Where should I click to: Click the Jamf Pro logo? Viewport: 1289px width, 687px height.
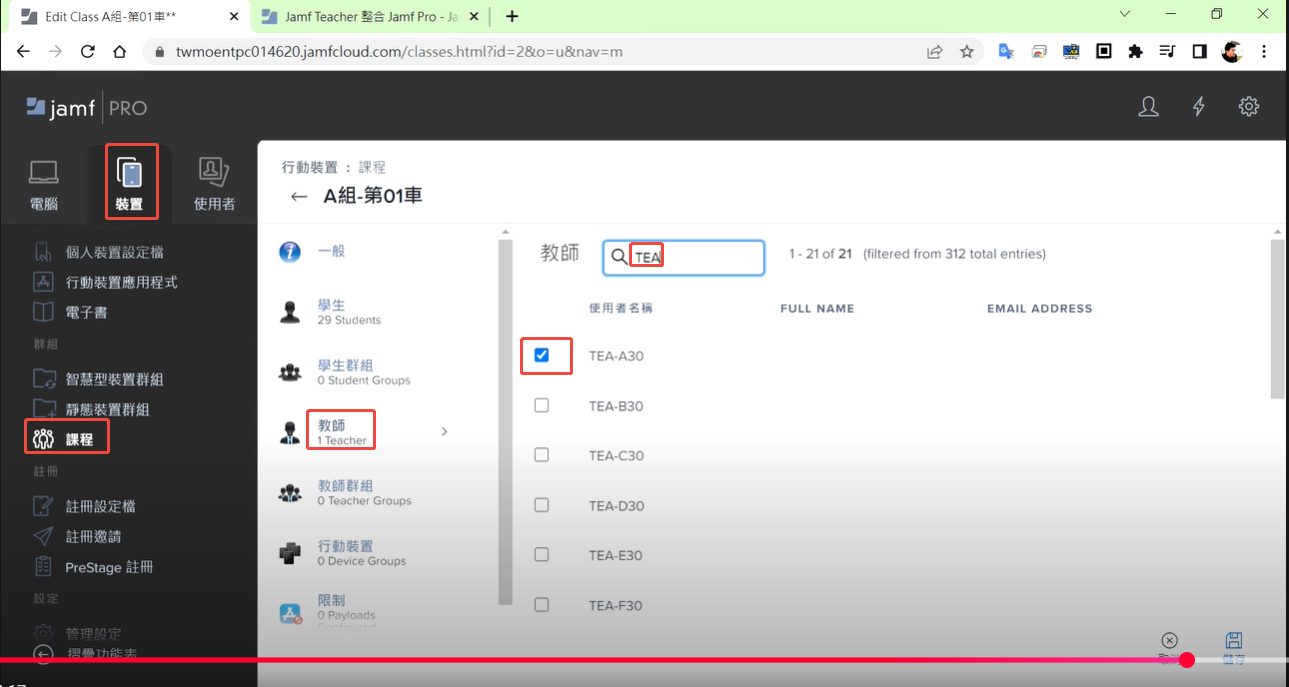point(86,108)
